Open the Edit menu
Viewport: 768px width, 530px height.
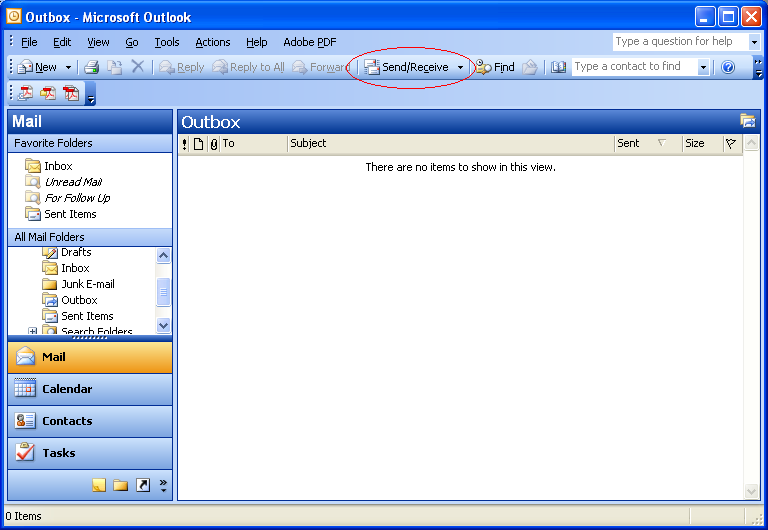point(62,42)
